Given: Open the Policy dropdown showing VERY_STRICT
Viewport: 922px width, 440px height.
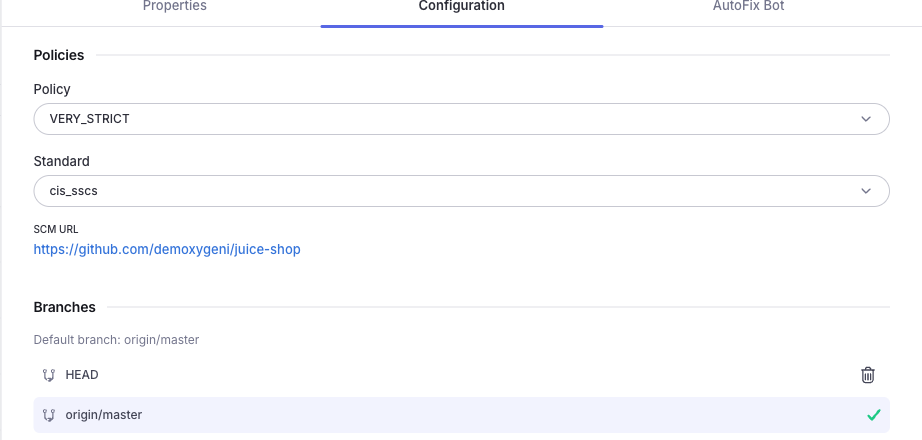Looking at the screenshot, I should 462,119.
